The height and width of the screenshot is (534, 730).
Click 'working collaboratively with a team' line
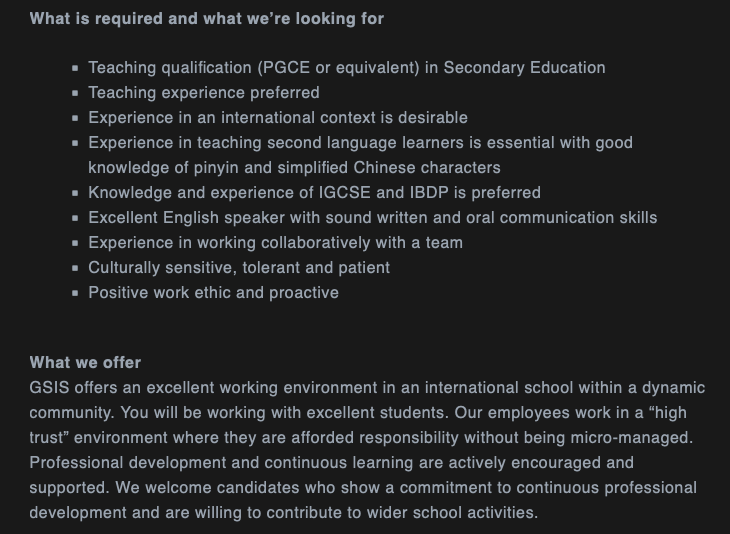[276, 243]
